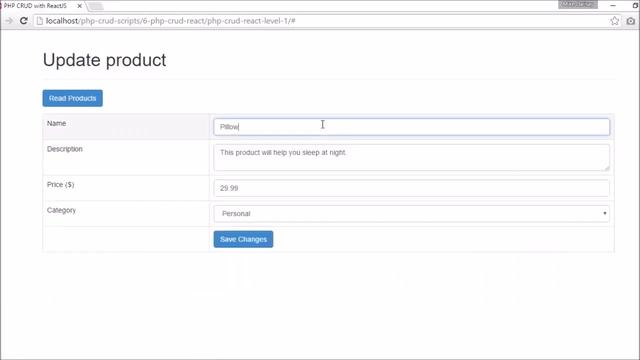Click the page icon in address bar
The width and height of the screenshot is (640, 360).
click(40, 21)
